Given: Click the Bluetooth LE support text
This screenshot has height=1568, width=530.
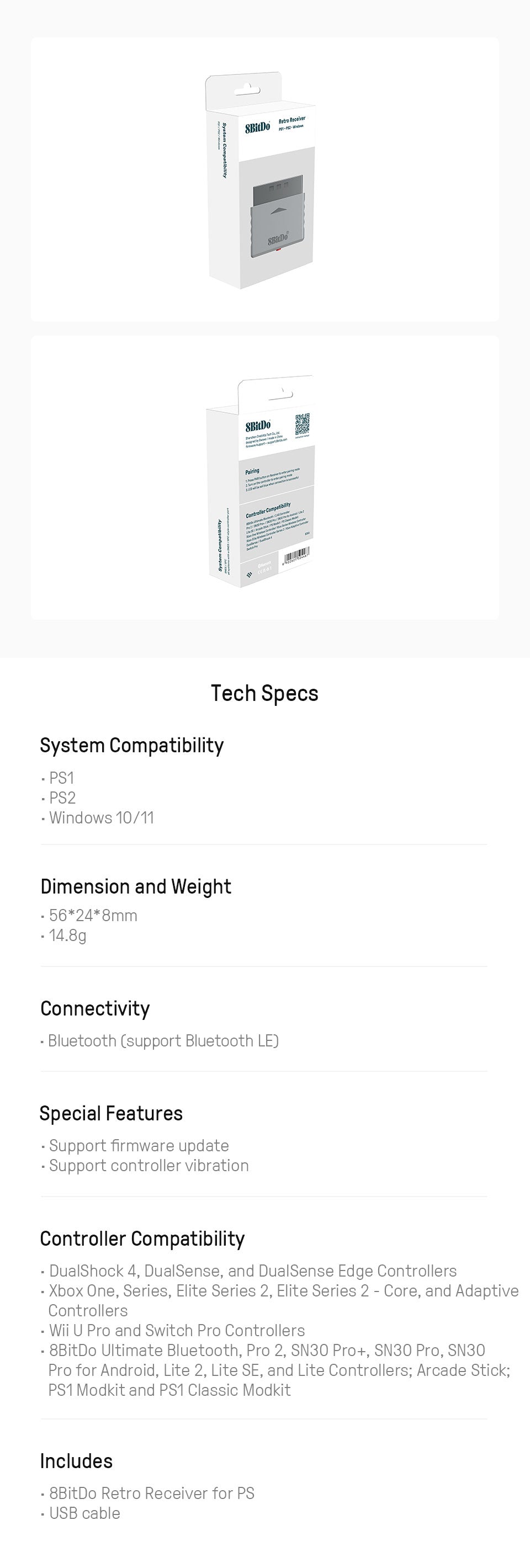Looking at the screenshot, I should (163, 1041).
